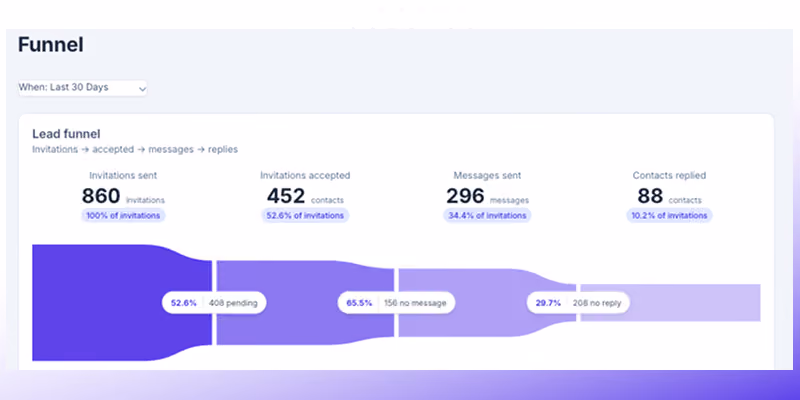800x400 pixels.
Task: Click the 34.4% of invitations badge
Action: click(487, 215)
